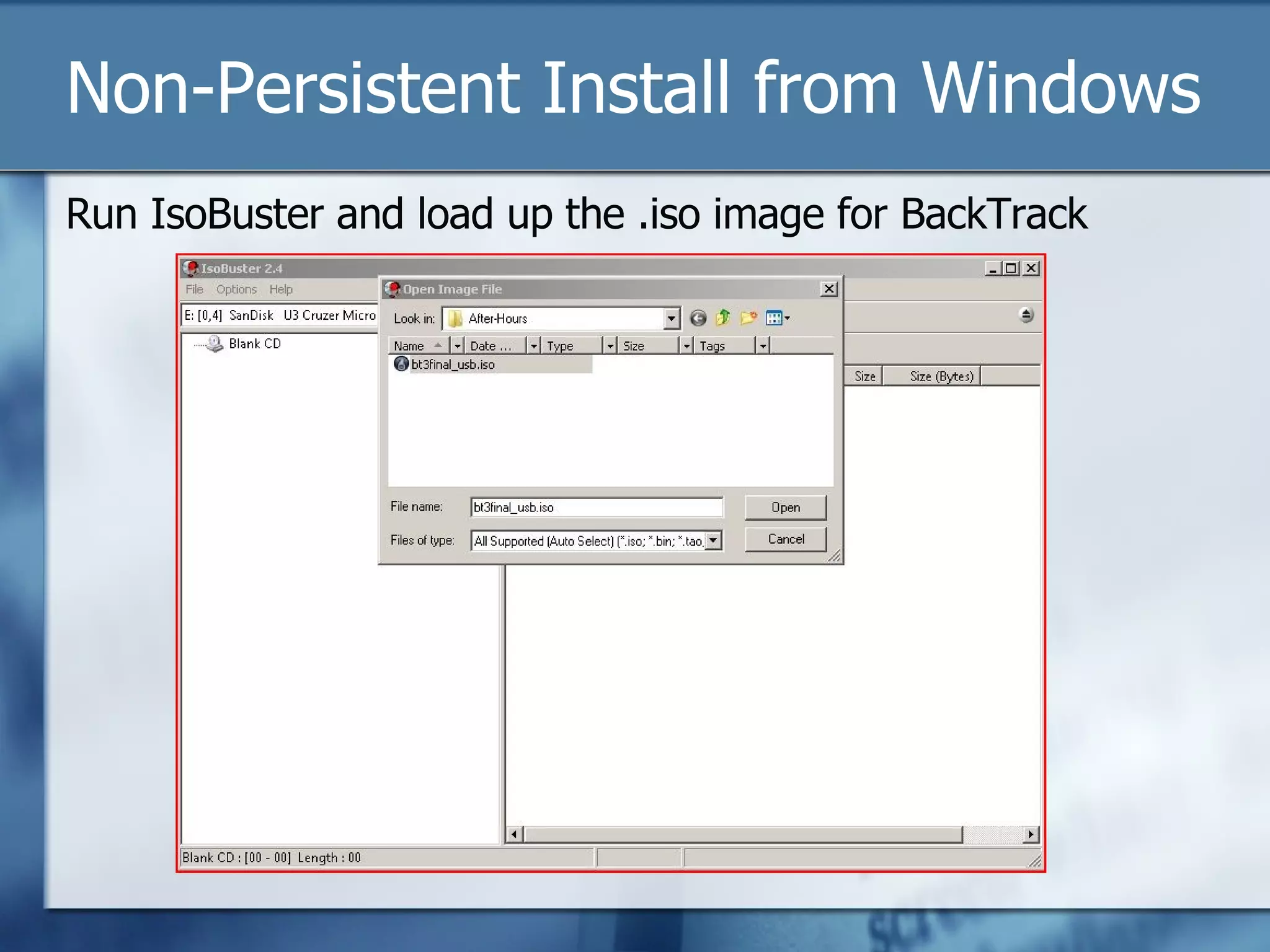Screen dimensions: 1270x952
Task: Open the Size column filter dropdown
Action: tap(686, 346)
